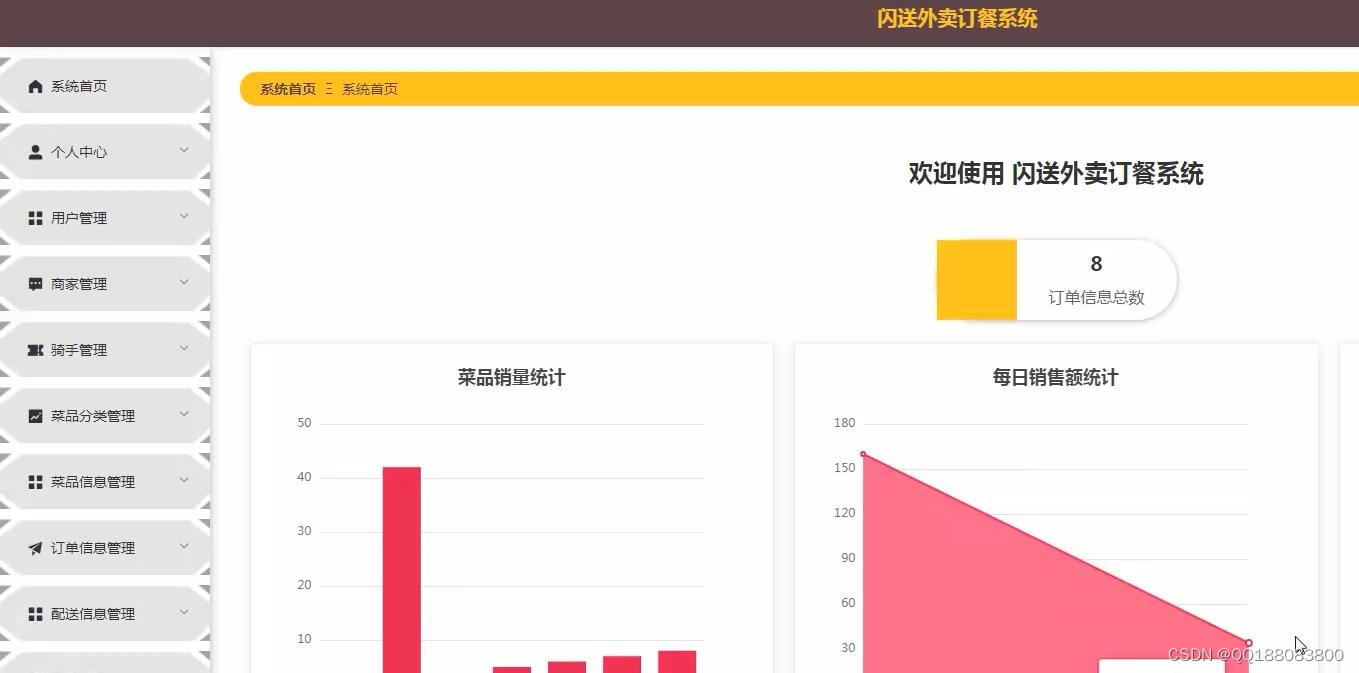Open the 菜品分类管理 sidebar menu
1359x673 pixels.
click(x=105, y=416)
